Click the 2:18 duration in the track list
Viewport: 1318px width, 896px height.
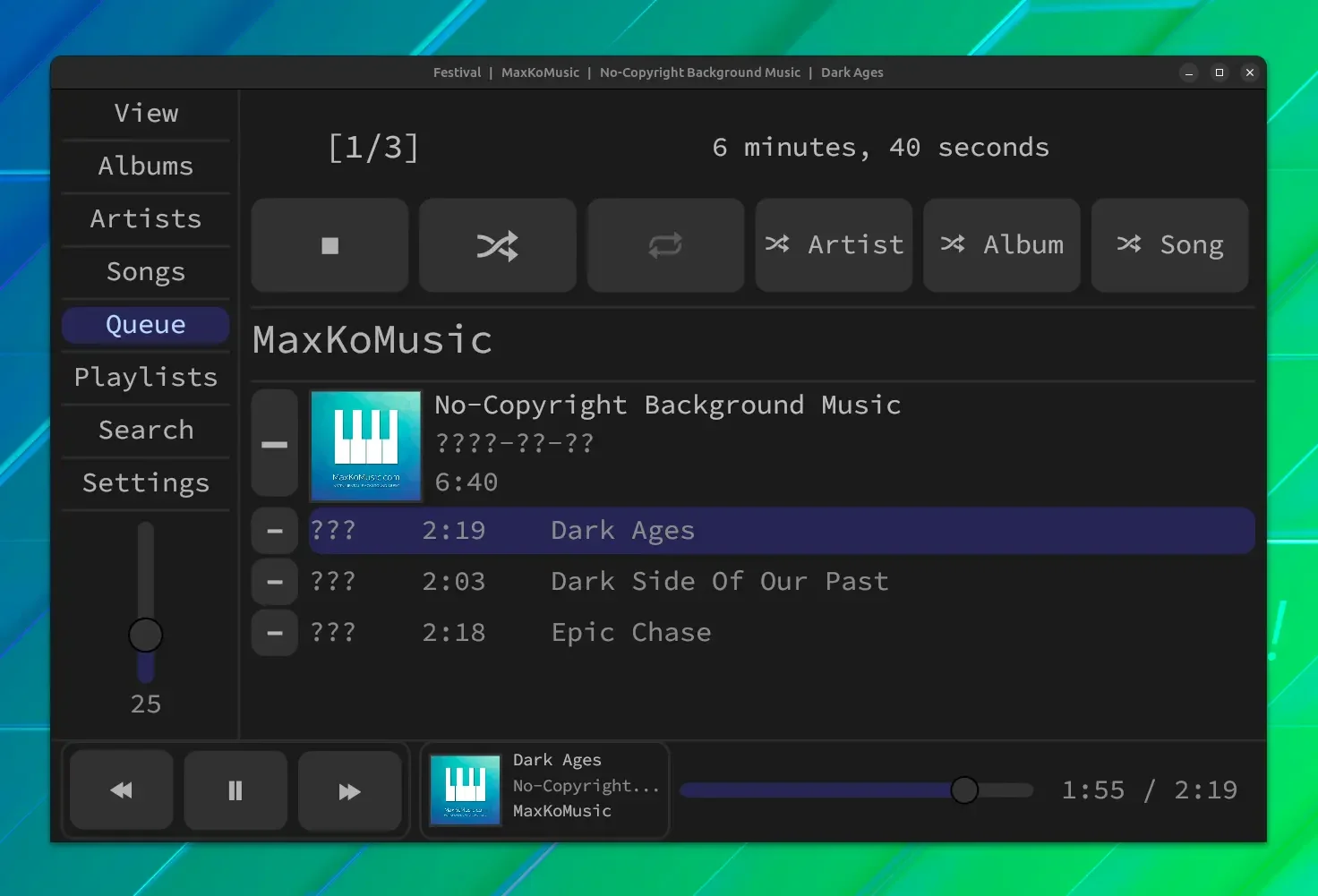point(454,633)
